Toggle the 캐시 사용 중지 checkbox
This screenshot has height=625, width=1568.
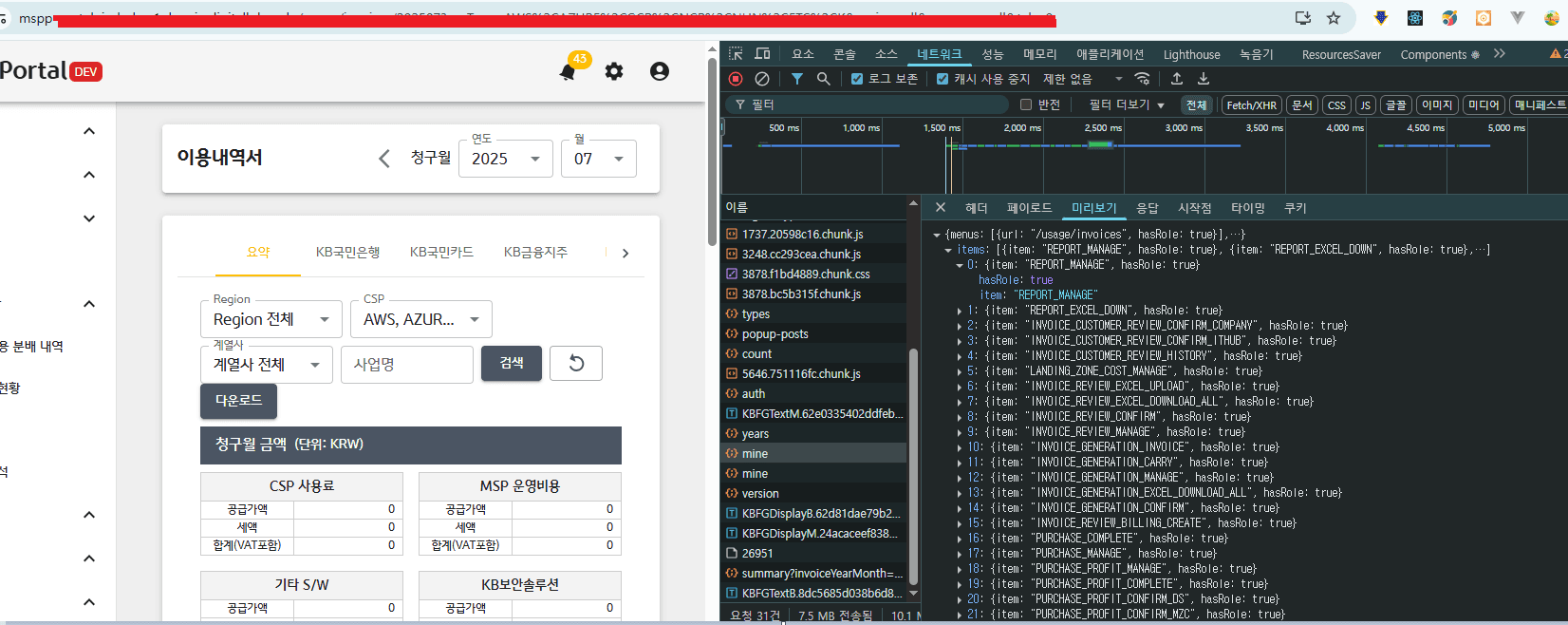(x=943, y=79)
